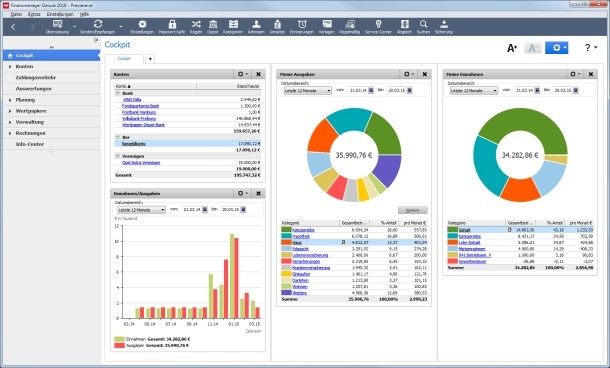This screenshot has height=368, width=610.
Task: Open date range dropdown in Meine Einnahmen
Action: coord(474,91)
